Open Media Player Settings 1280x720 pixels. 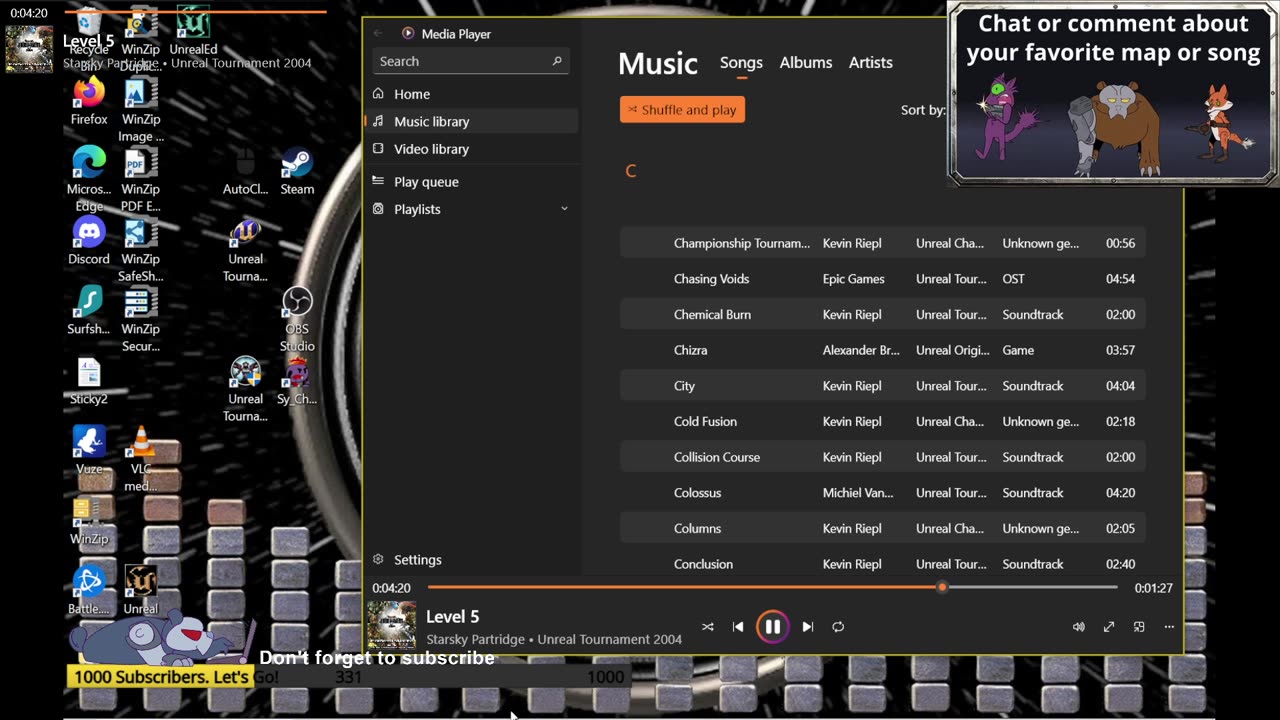(x=471, y=560)
